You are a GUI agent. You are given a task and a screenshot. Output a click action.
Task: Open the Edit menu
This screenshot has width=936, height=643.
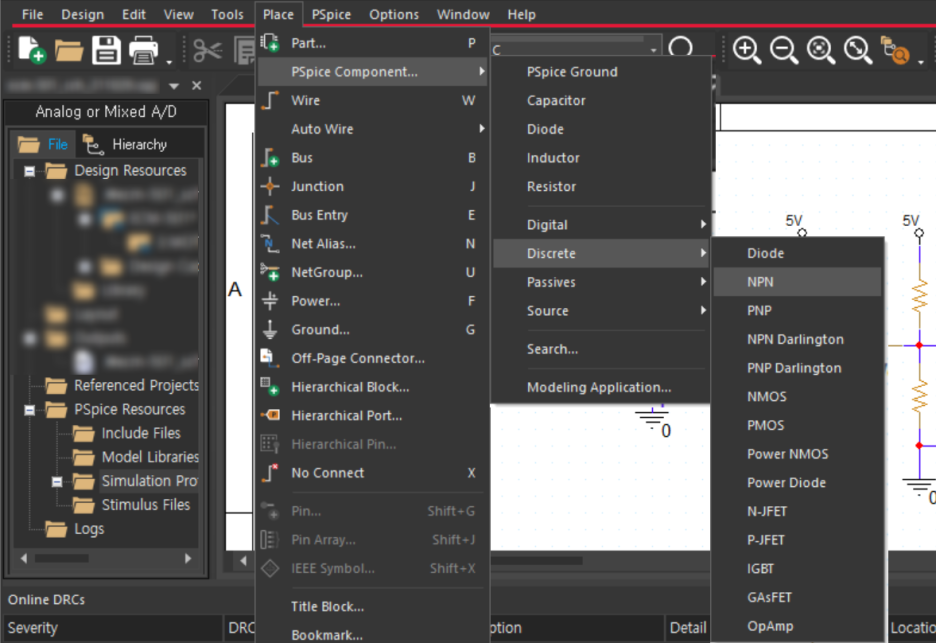134,14
